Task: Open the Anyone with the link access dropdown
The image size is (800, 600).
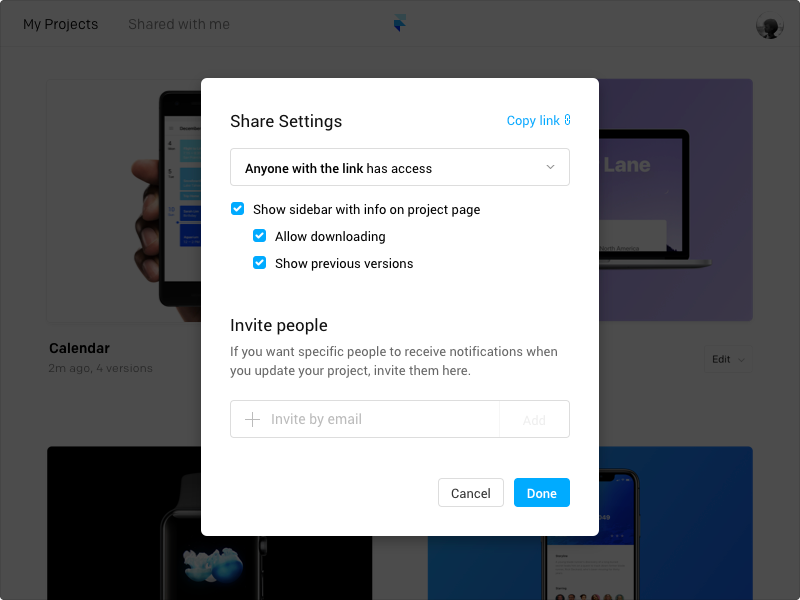Action: click(399, 167)
